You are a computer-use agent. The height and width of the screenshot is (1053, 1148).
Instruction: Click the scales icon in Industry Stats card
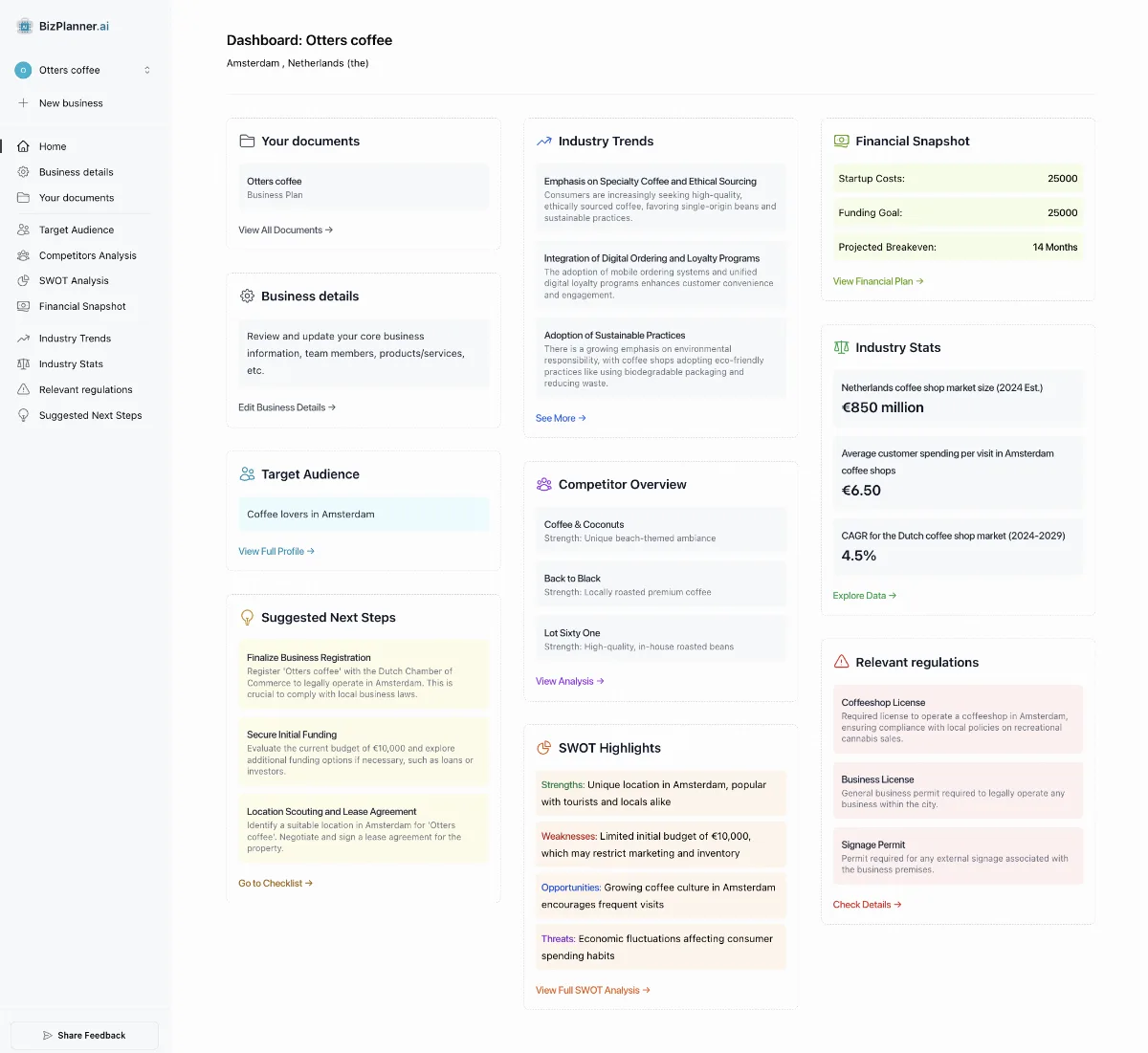coord(841,348)
